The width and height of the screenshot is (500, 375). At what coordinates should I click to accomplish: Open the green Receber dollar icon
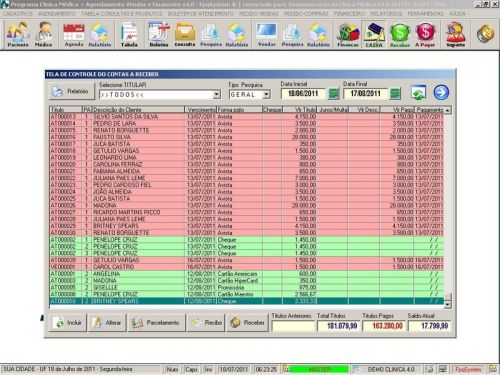tap(400, 34)
